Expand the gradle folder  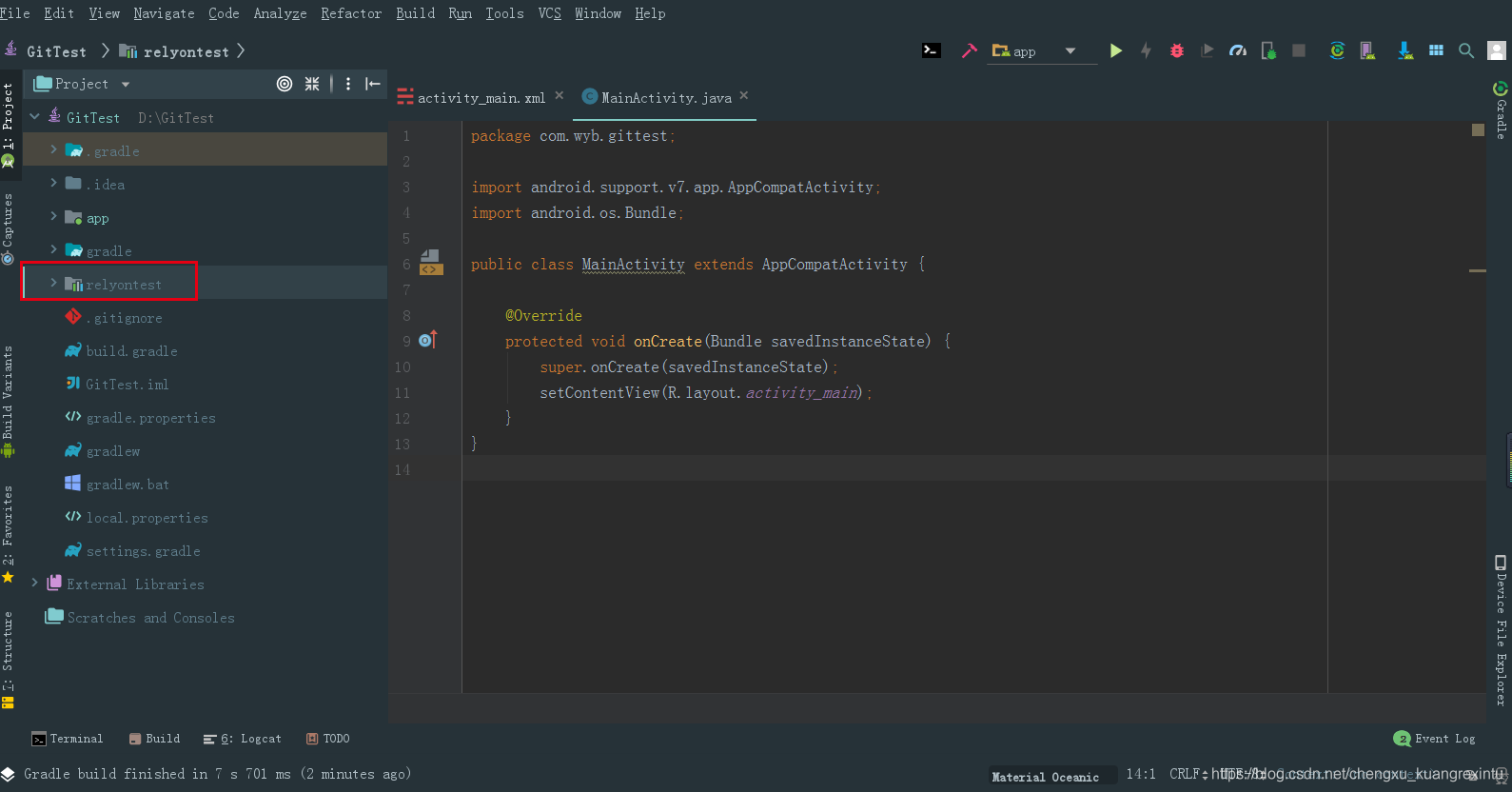point(54,249)
